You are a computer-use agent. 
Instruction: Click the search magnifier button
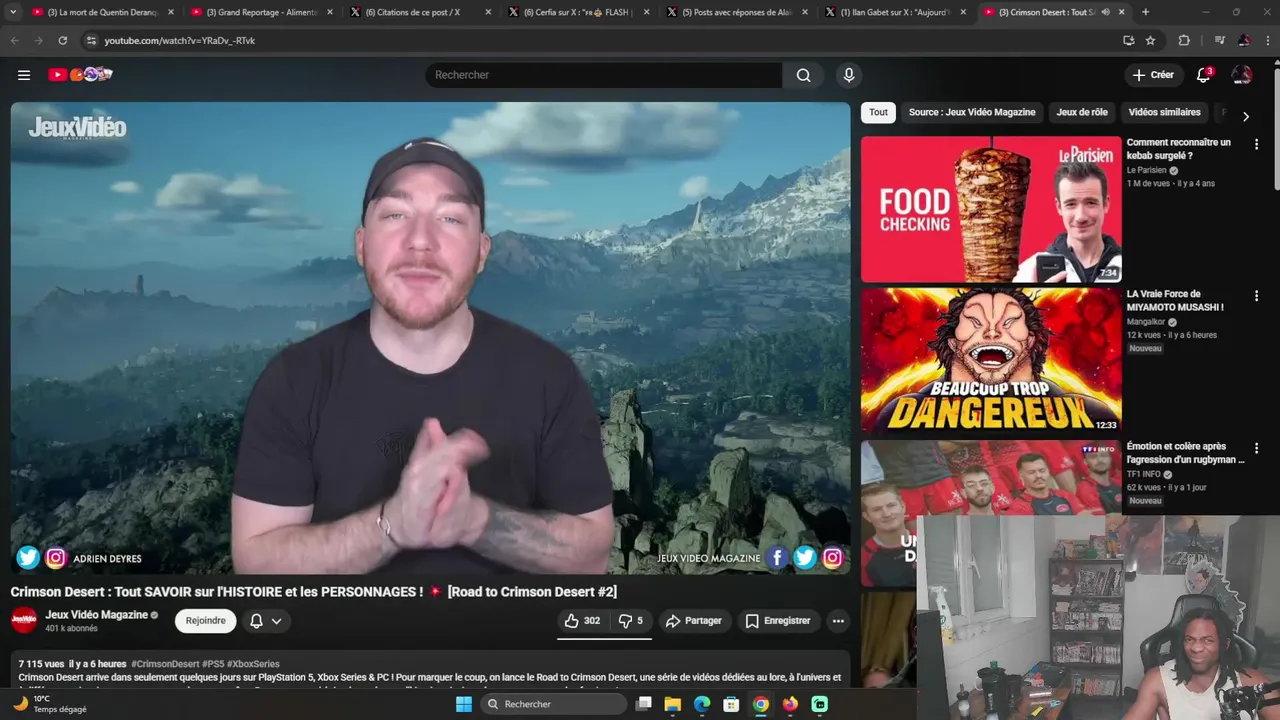pyautogui.click(x=803, y=75)
